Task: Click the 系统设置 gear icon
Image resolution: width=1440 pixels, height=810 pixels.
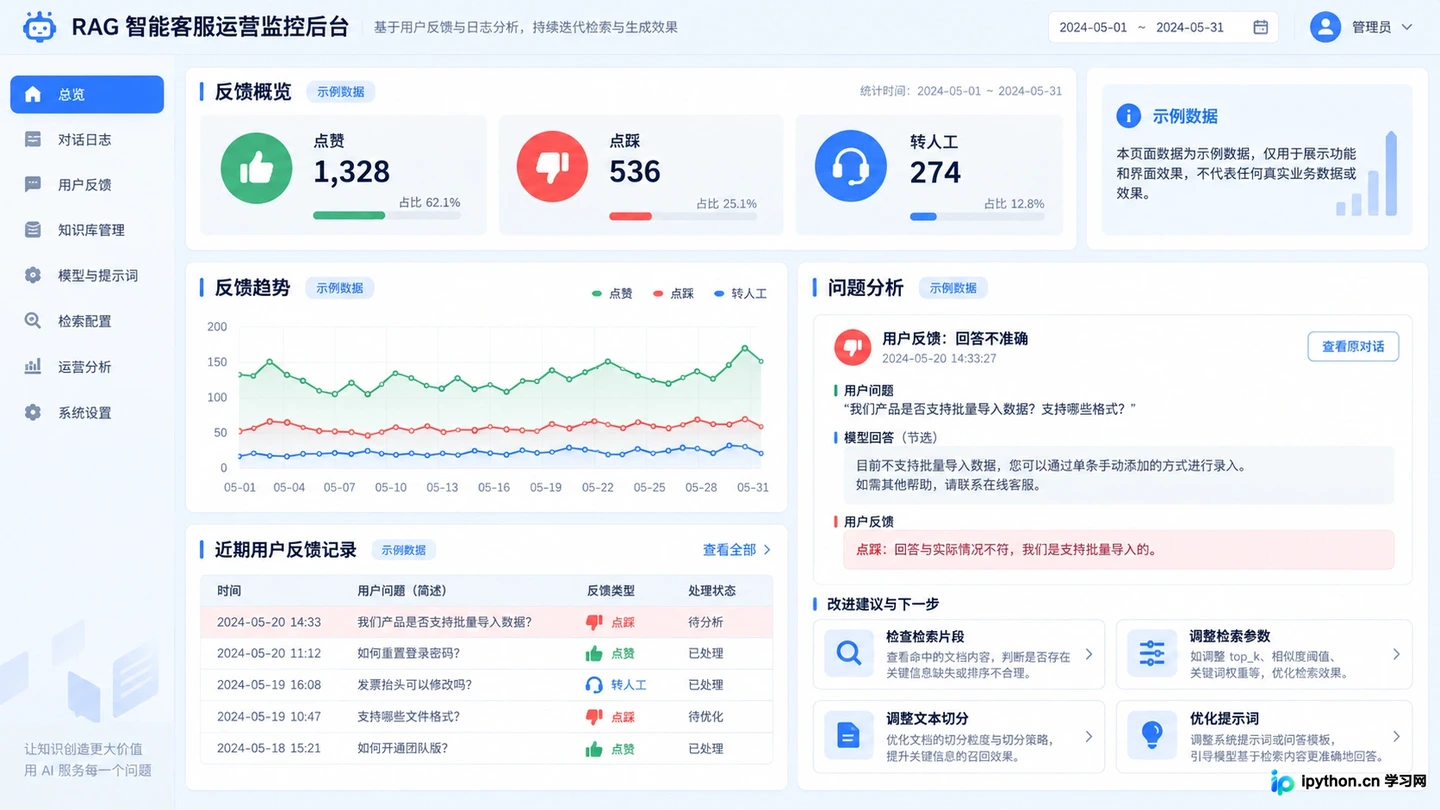Action: (x=33, y=412)
